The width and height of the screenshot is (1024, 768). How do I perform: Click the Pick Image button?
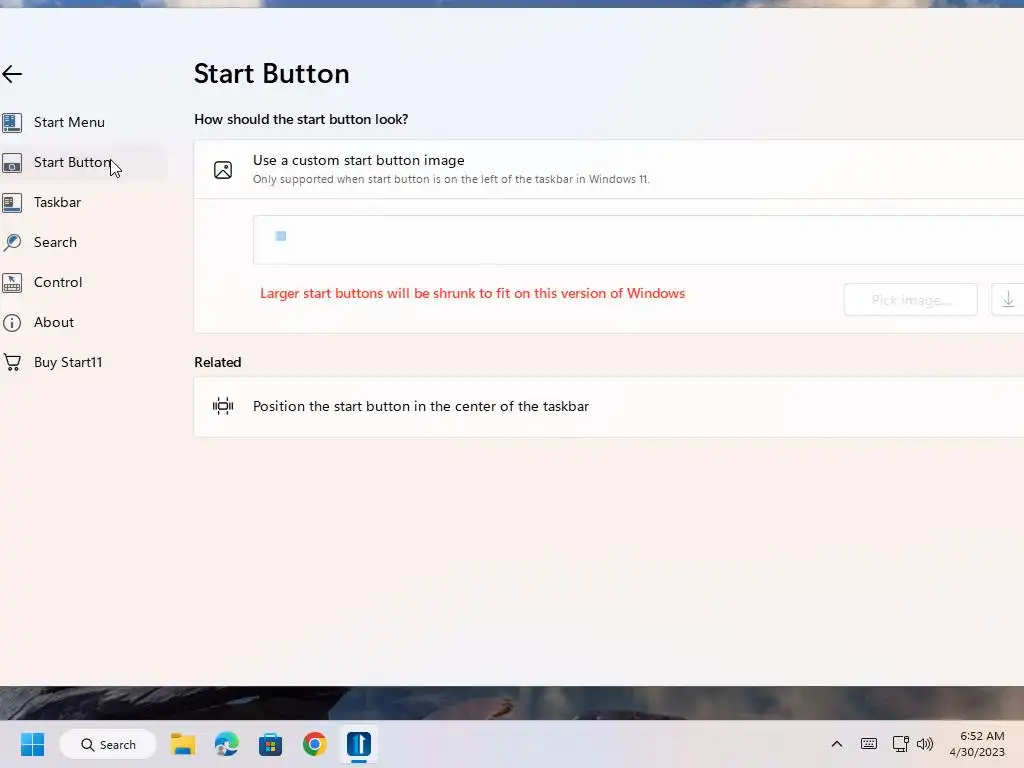point(910,300)
